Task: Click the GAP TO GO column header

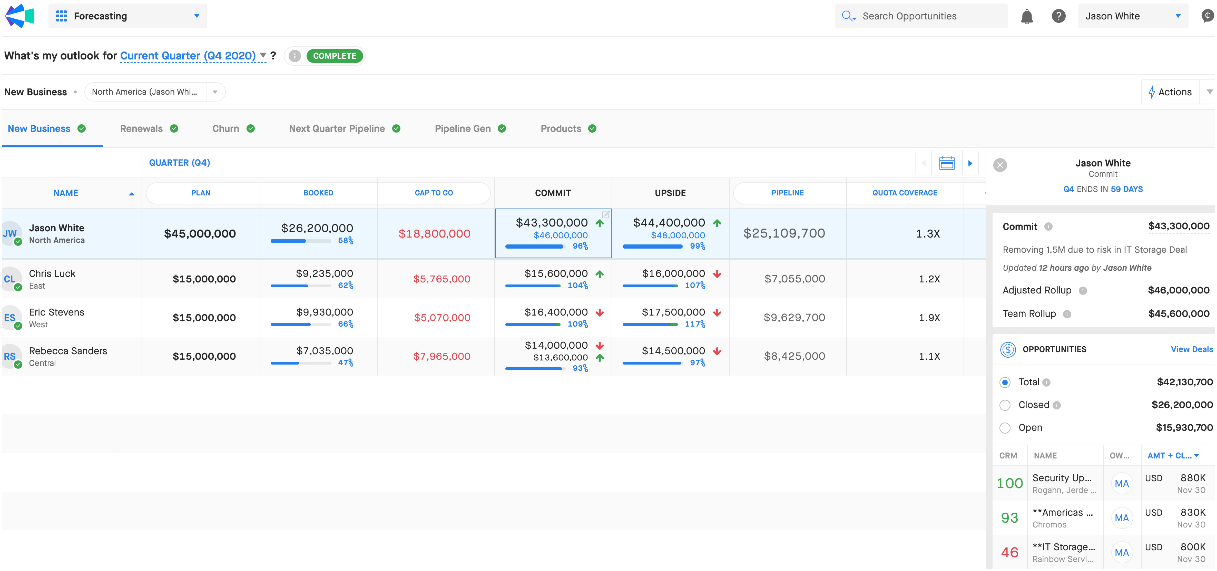Action: click(x=434, y=193)
